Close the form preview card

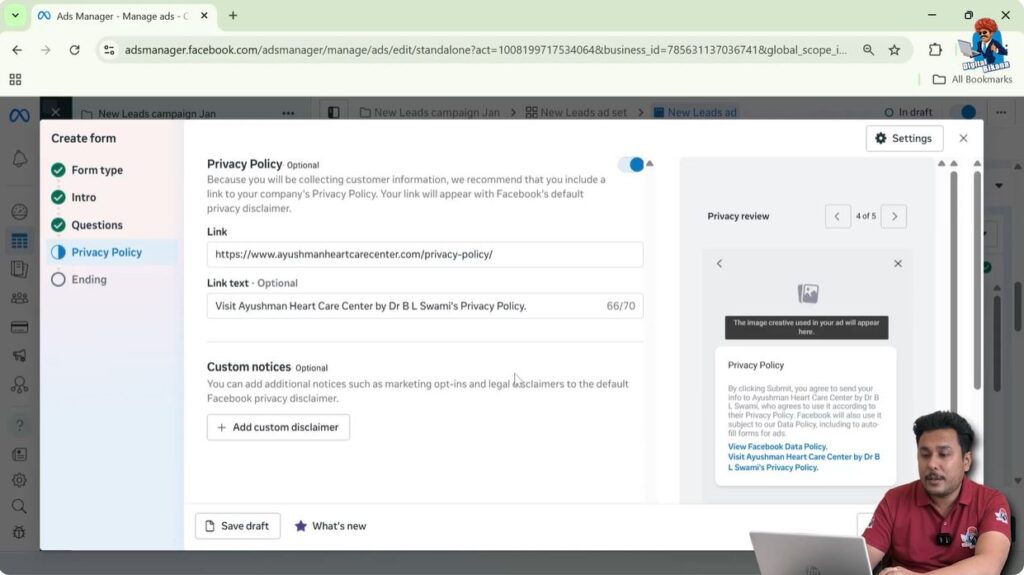898,263
